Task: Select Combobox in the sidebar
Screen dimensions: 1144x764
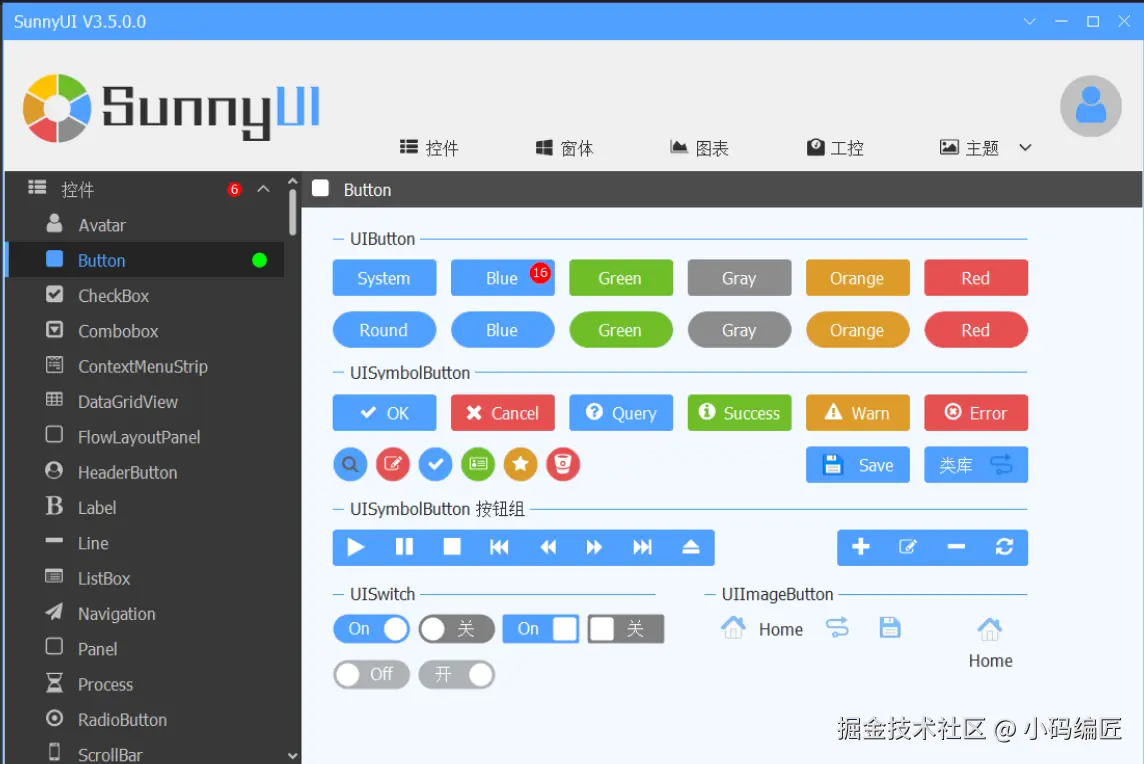Action: pos(144,331)
